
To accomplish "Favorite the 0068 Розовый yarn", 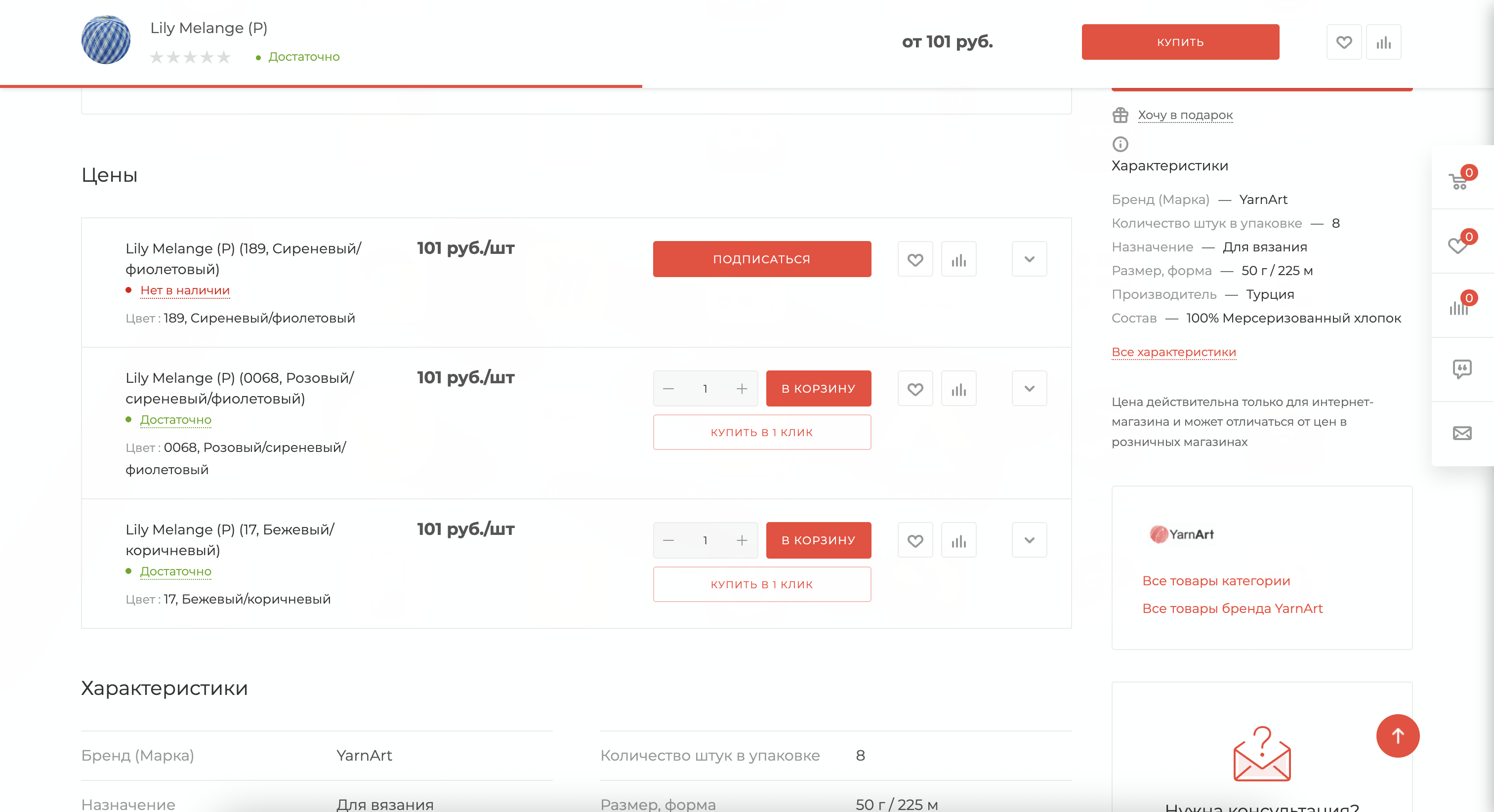I will pyautogui.click(x=915, y=389).
